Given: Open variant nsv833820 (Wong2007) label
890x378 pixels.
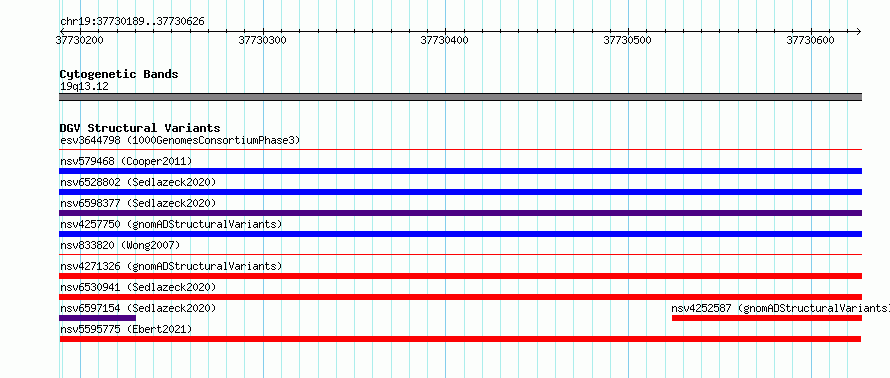Looking at the screenshot, I should coord(120,245).
